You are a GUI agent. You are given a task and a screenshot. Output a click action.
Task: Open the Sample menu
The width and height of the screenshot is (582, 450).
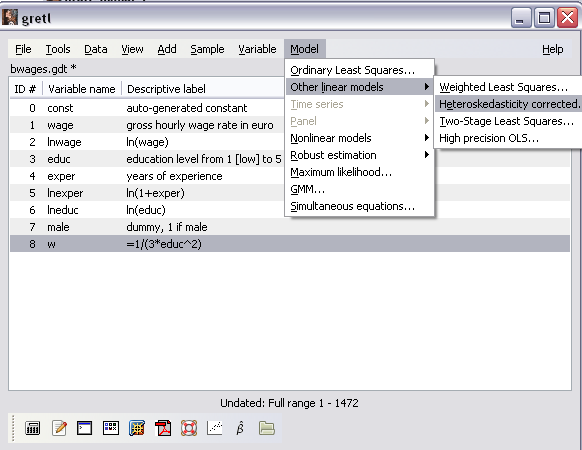[207, 49]
